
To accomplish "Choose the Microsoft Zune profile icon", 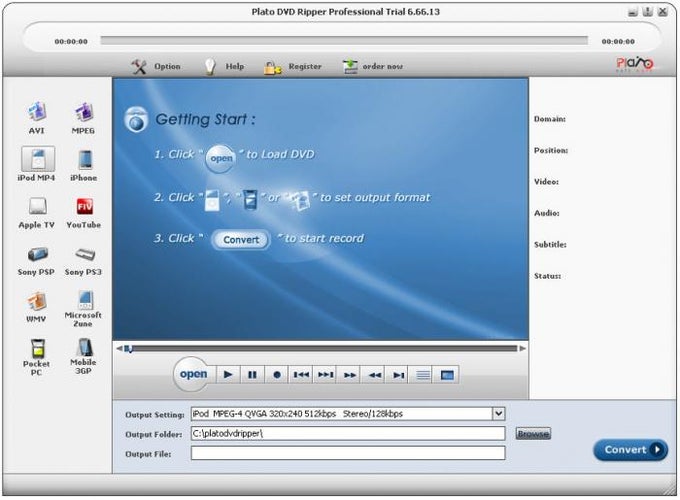I will (x=85, y=300).
